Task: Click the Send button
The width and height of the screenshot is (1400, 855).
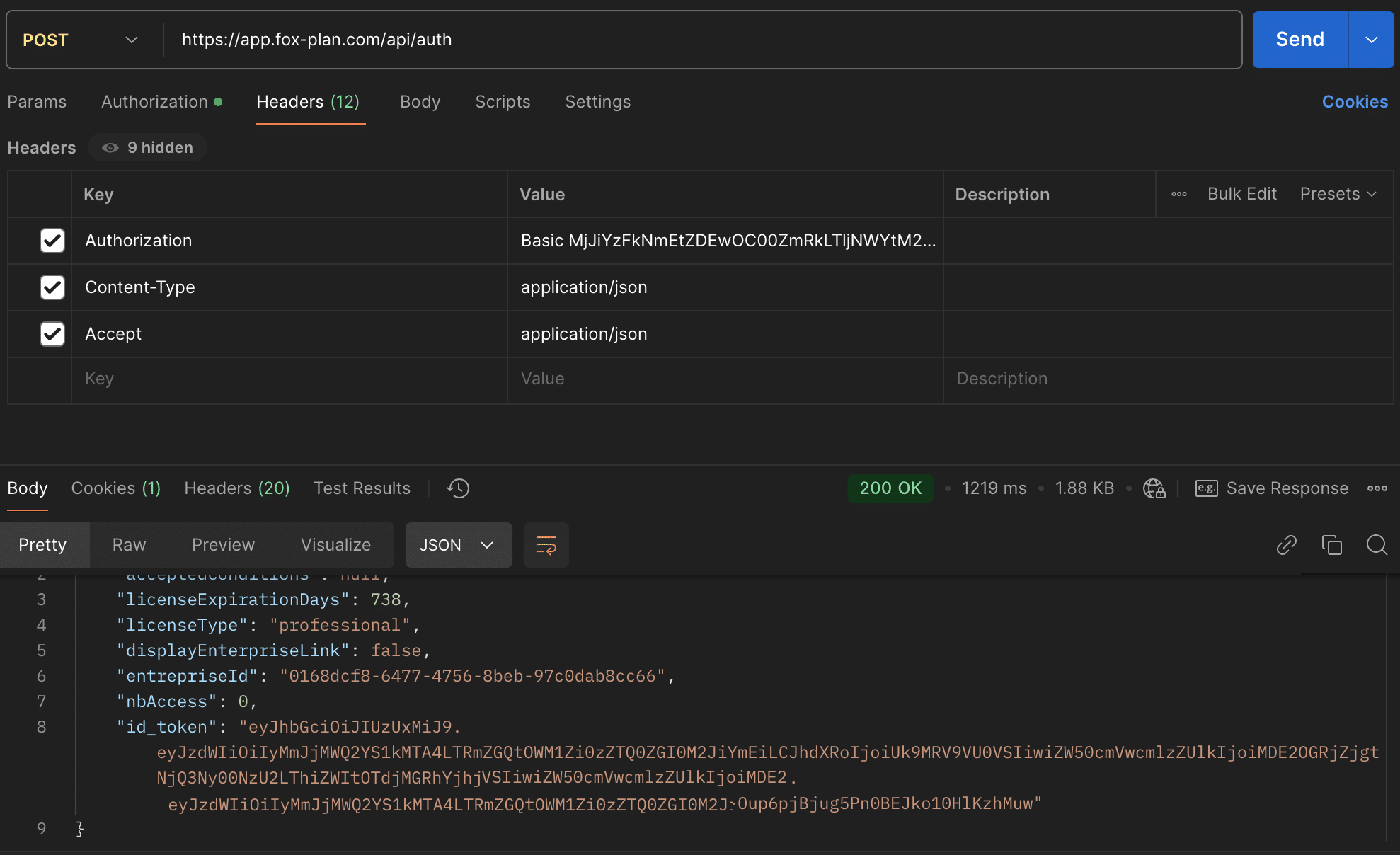Action: [x=1300, y=40]
